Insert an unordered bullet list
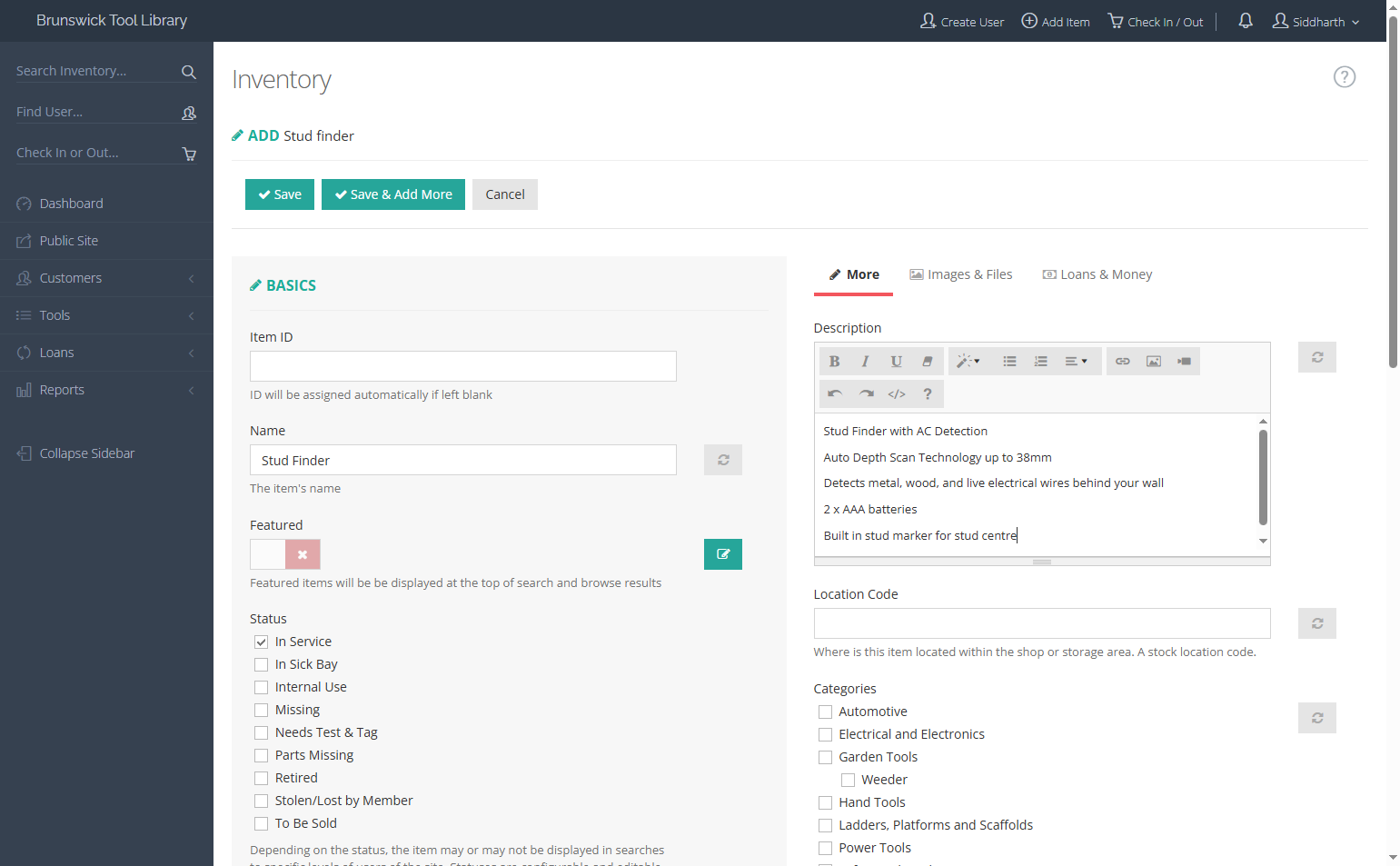 pos(1009,362)
